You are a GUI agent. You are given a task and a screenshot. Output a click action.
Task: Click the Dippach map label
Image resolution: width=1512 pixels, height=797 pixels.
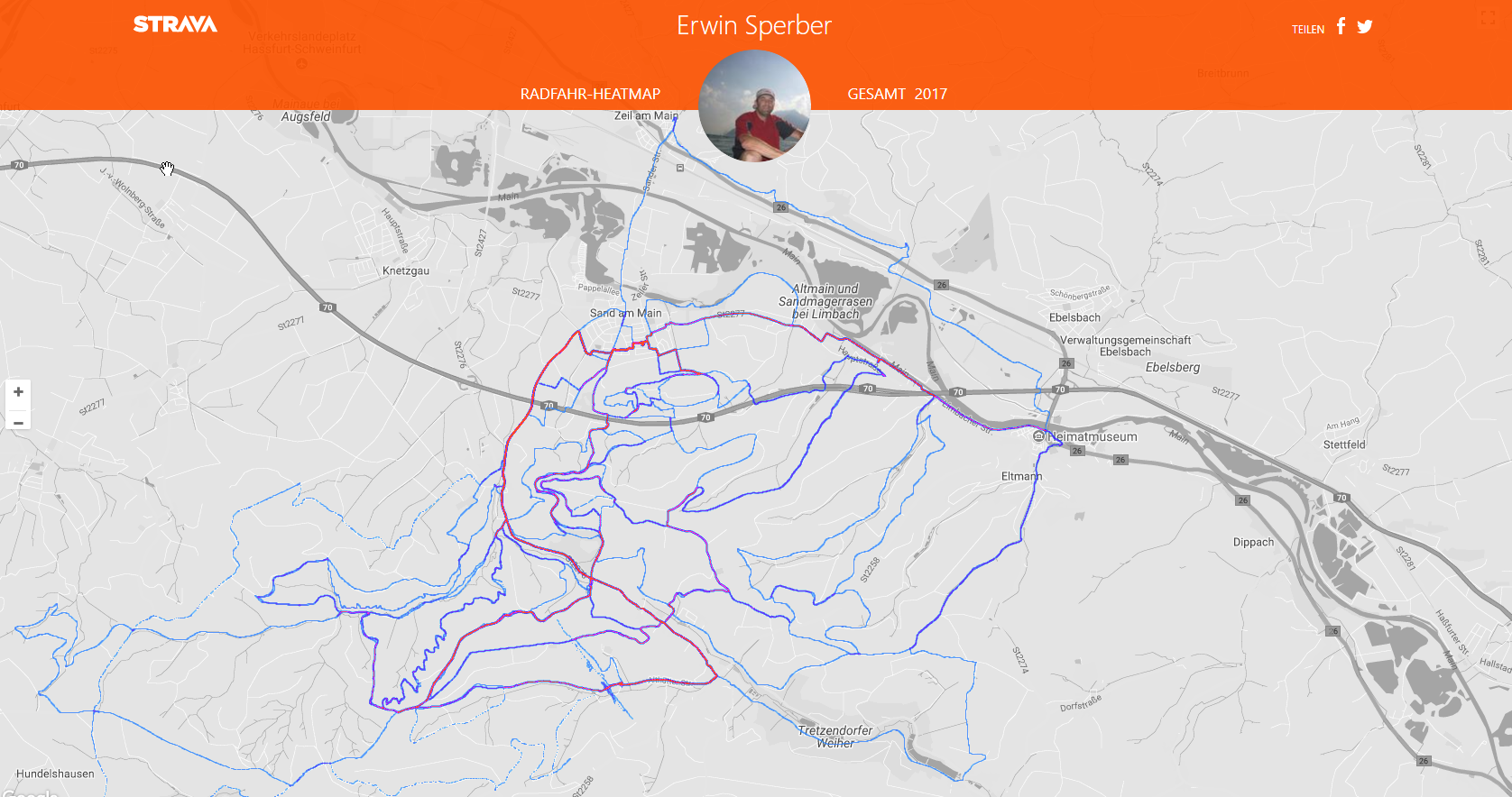coord(1254,542)
